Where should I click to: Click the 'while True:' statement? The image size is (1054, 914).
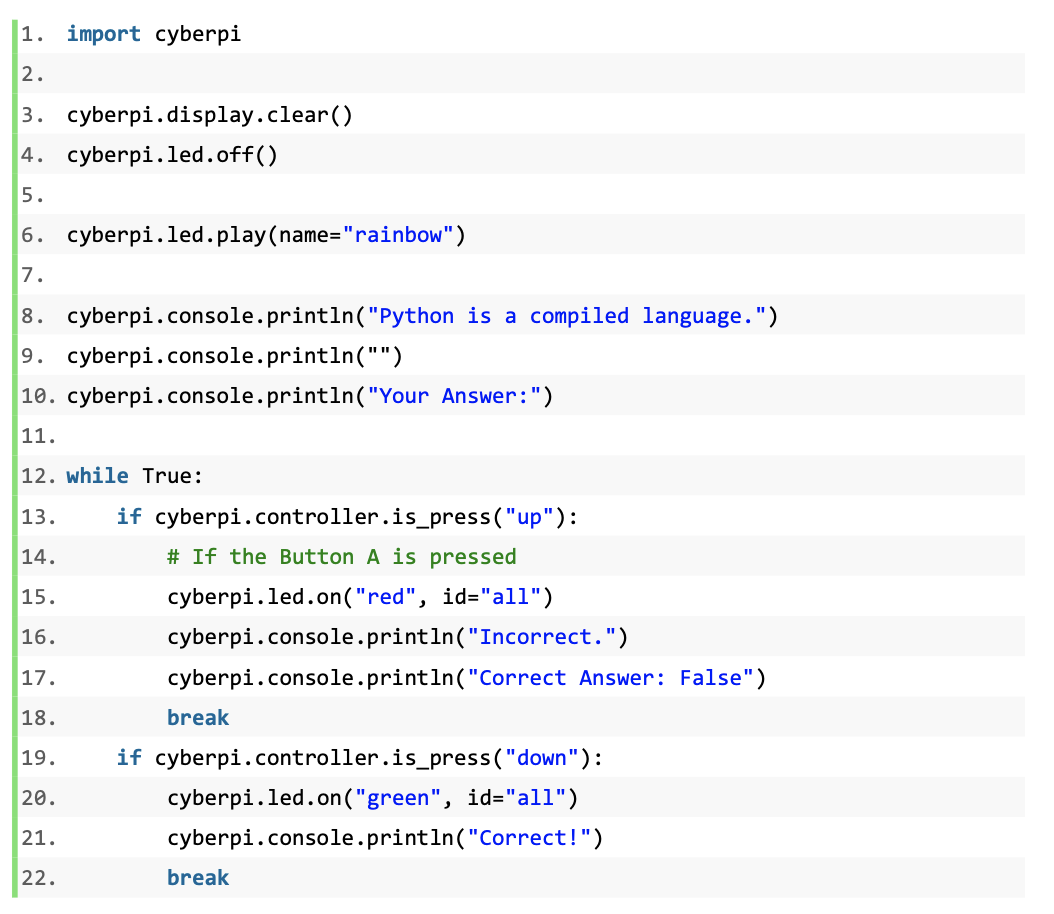[134, 476]
